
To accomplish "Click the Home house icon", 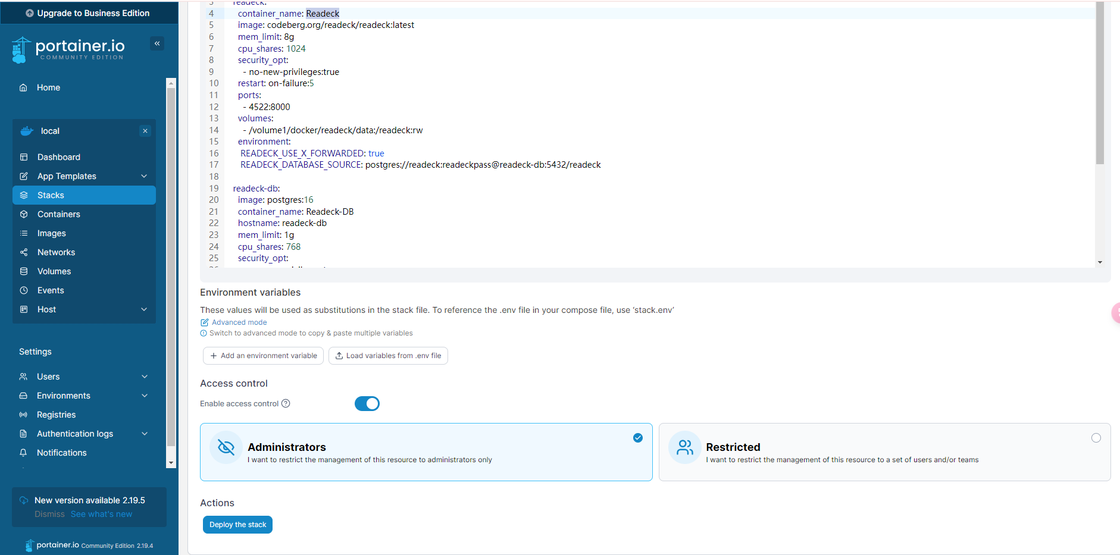I will [x=24, y=88].
